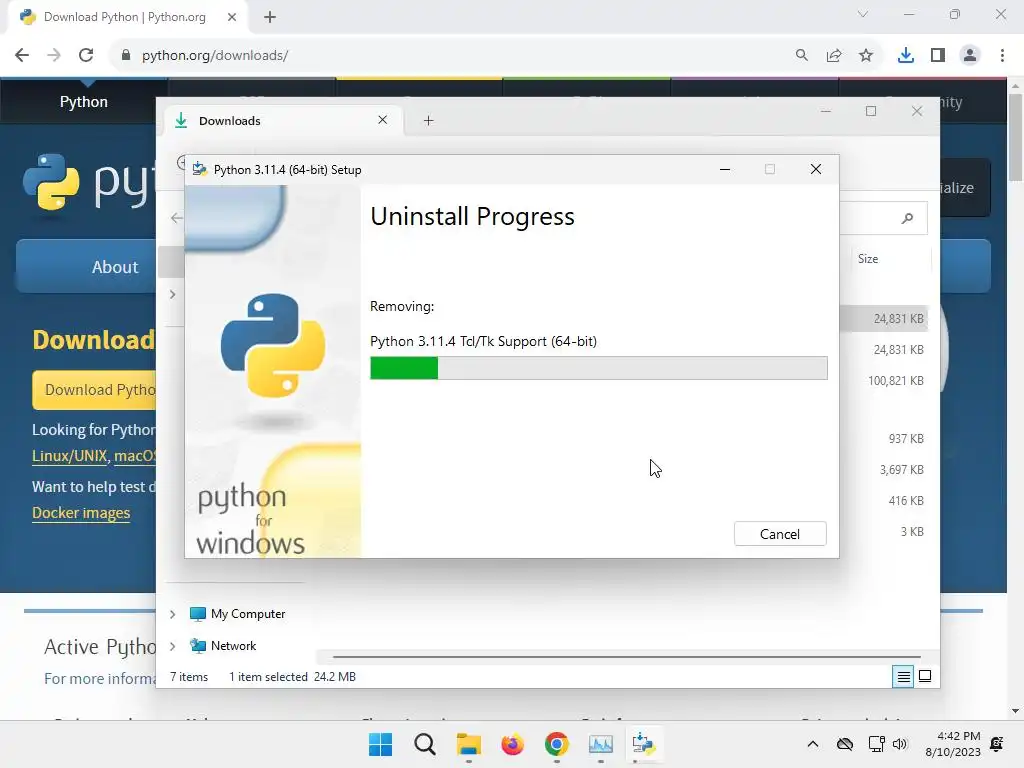Open File Explorer from the taskbar
This screenshot has width=1024, height=768.
click(468, 744)
